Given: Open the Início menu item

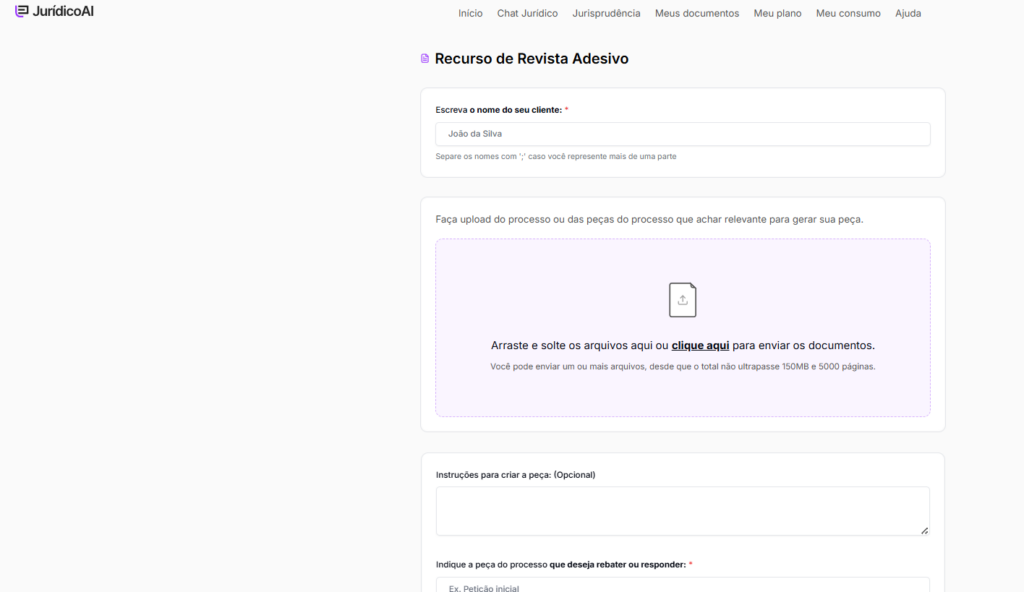Looking at the screenshot, I should tap(470, 13).
